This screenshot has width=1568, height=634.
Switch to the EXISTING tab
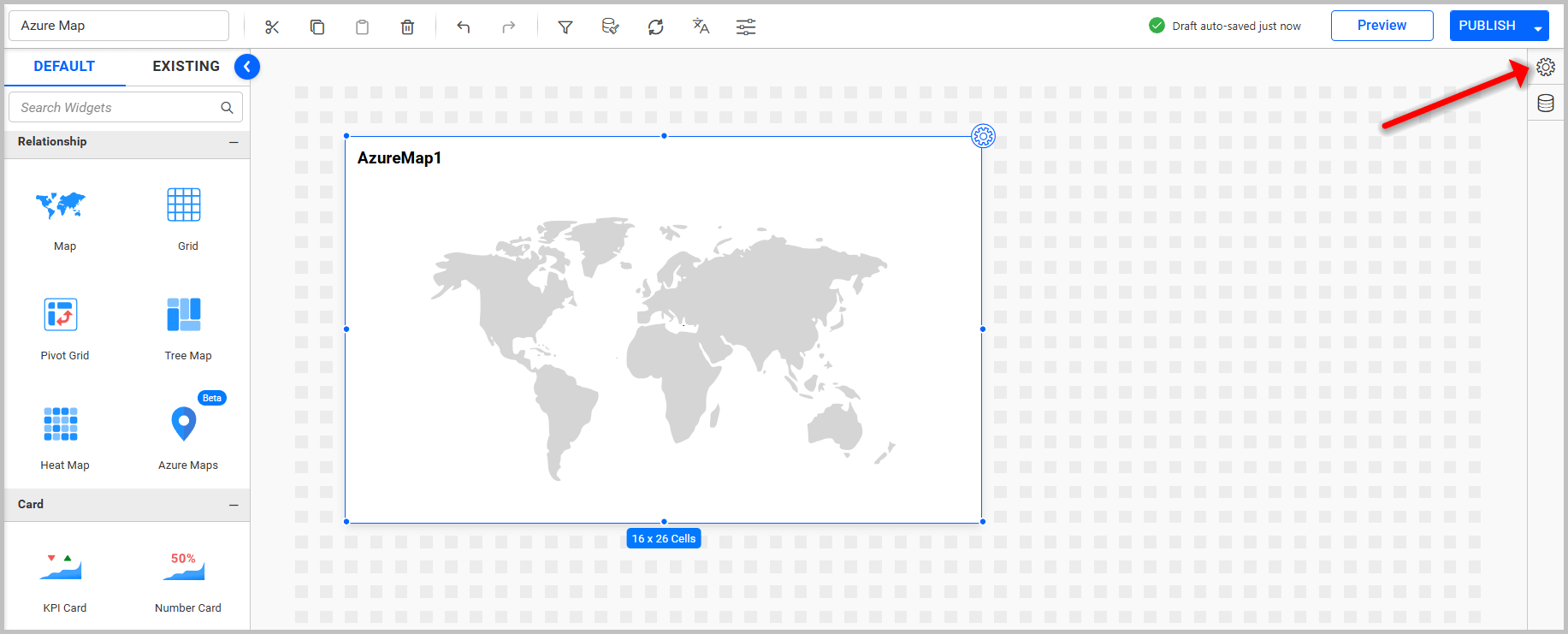point(186,67)
